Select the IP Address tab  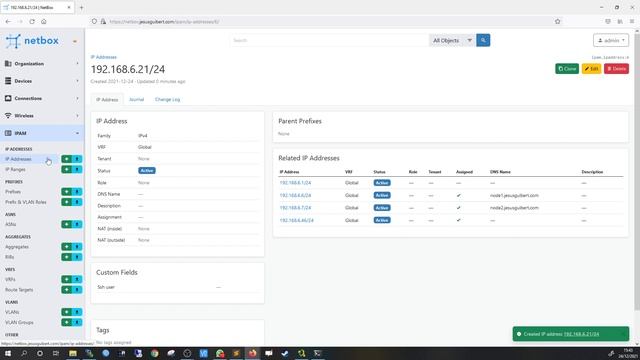tap(107, 100)
